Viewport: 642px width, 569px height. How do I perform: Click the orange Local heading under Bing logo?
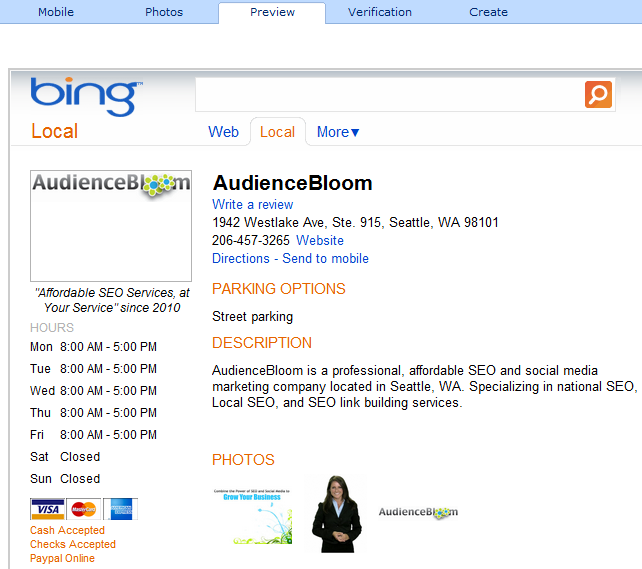coord(54,131)
